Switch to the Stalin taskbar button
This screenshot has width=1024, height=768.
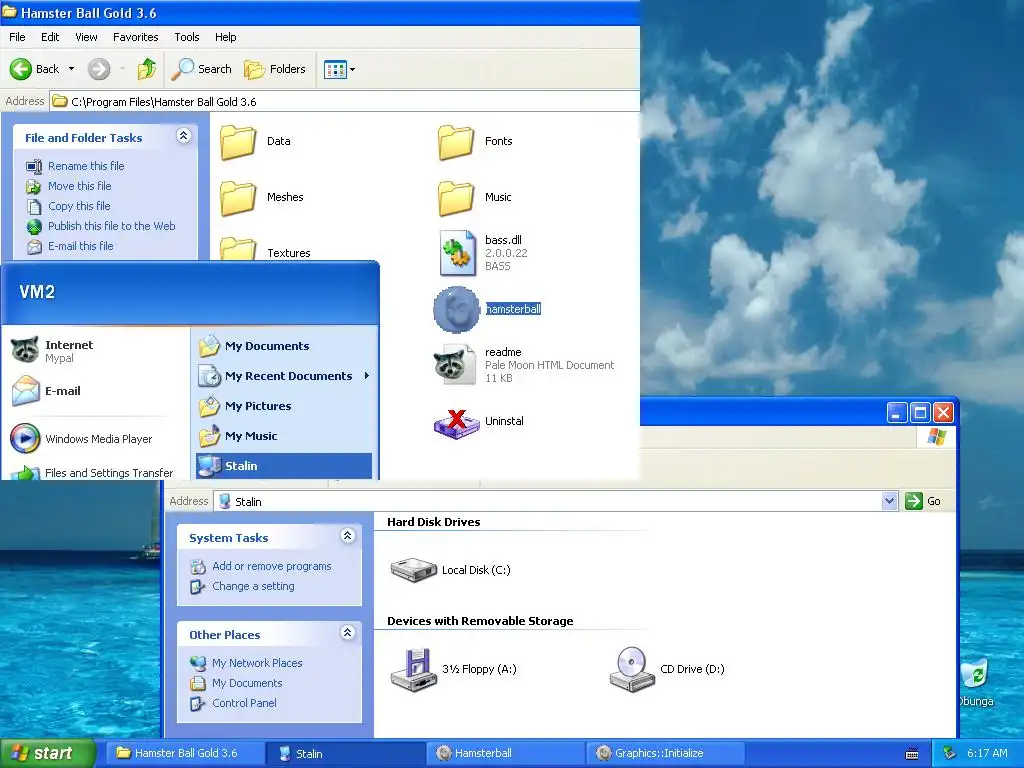click(347, 753)
